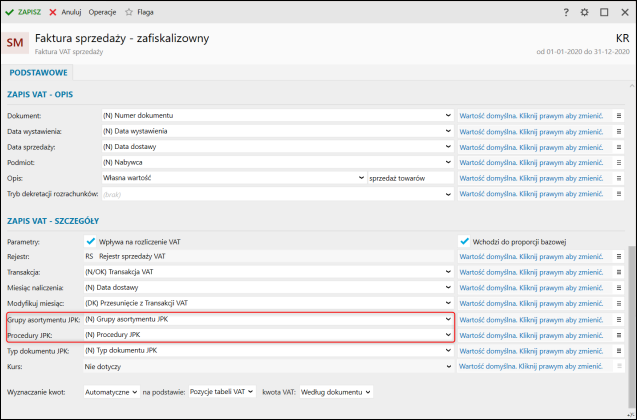
Task: Click the Flaga star icon
Action: (129, 11)
